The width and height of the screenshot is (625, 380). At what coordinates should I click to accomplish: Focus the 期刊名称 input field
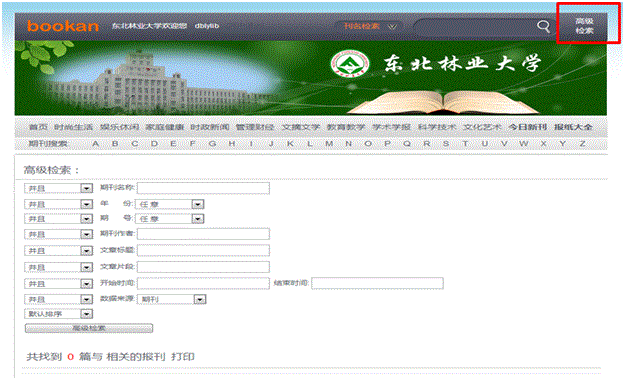click(203, 188)
